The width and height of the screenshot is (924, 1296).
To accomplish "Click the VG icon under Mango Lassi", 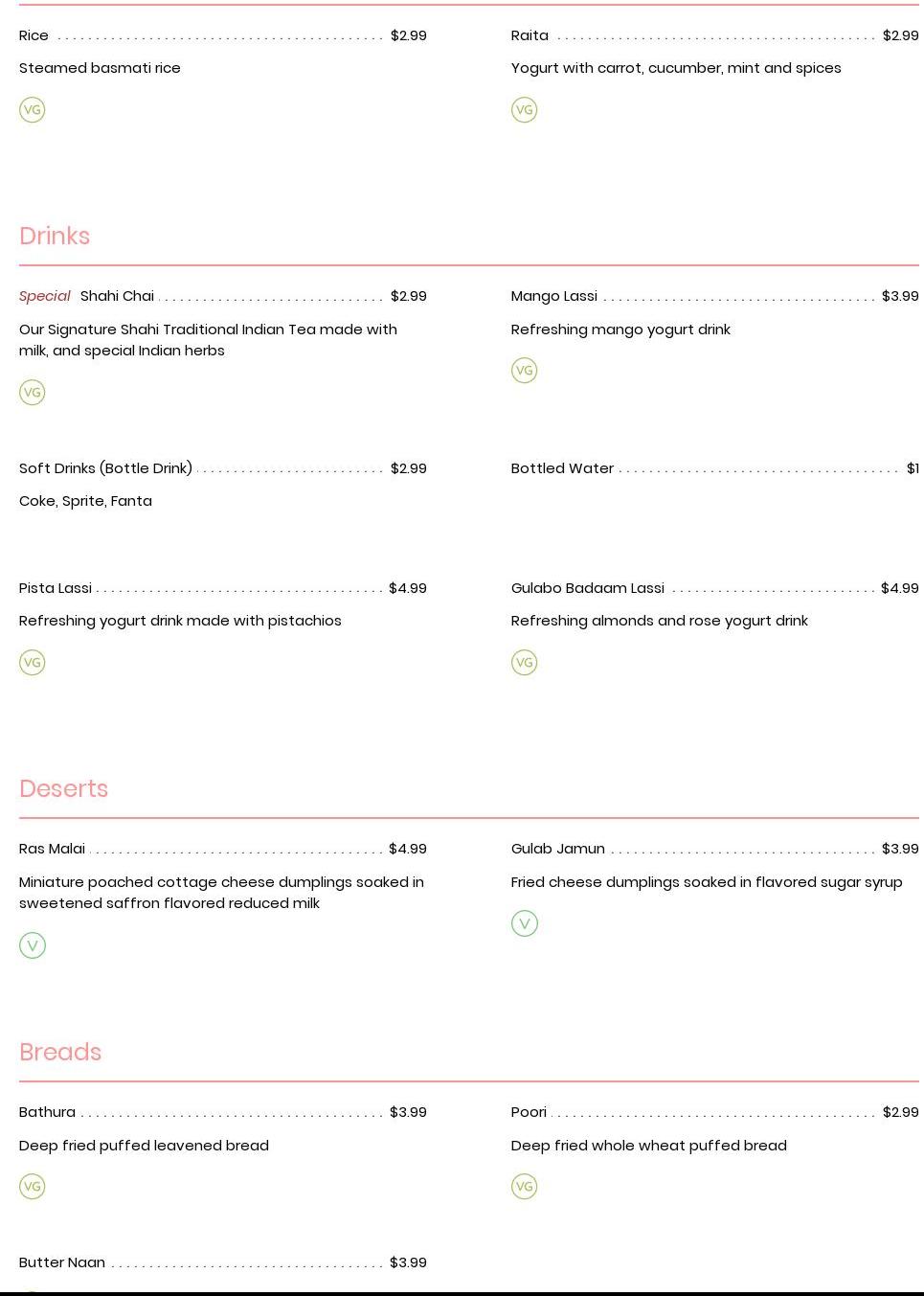I will 525,371.
